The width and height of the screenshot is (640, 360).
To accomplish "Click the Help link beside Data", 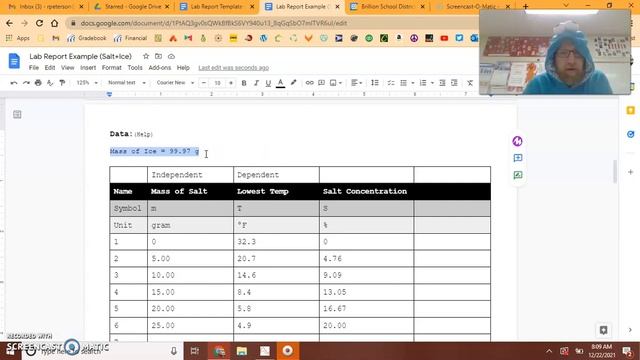I will click(143, 134).
